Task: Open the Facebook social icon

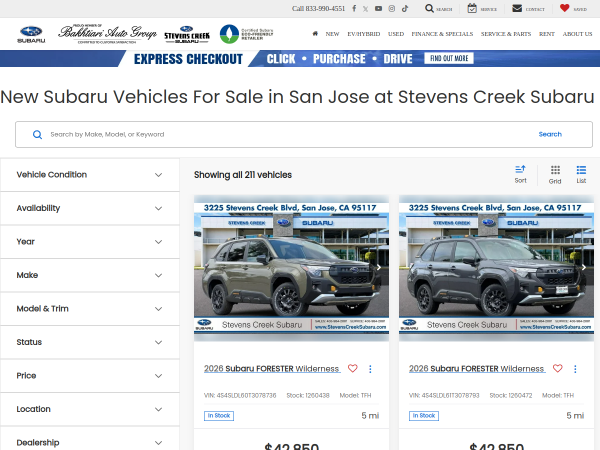Action: click(x=354, y=8)
